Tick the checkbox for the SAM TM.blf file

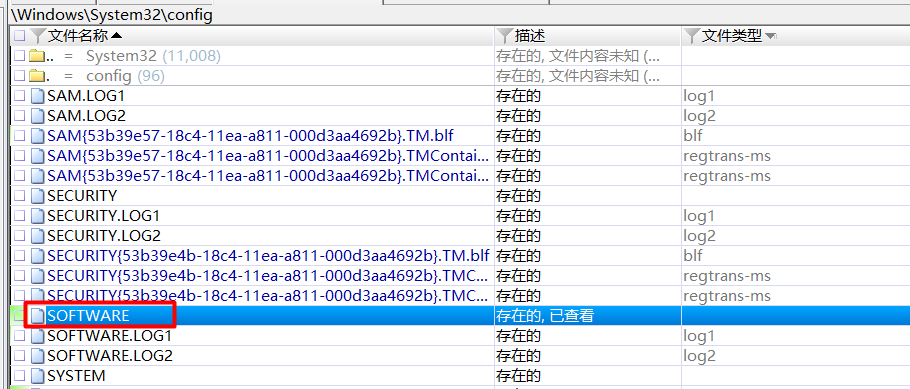pyautogui.click(x=20, y=136)
